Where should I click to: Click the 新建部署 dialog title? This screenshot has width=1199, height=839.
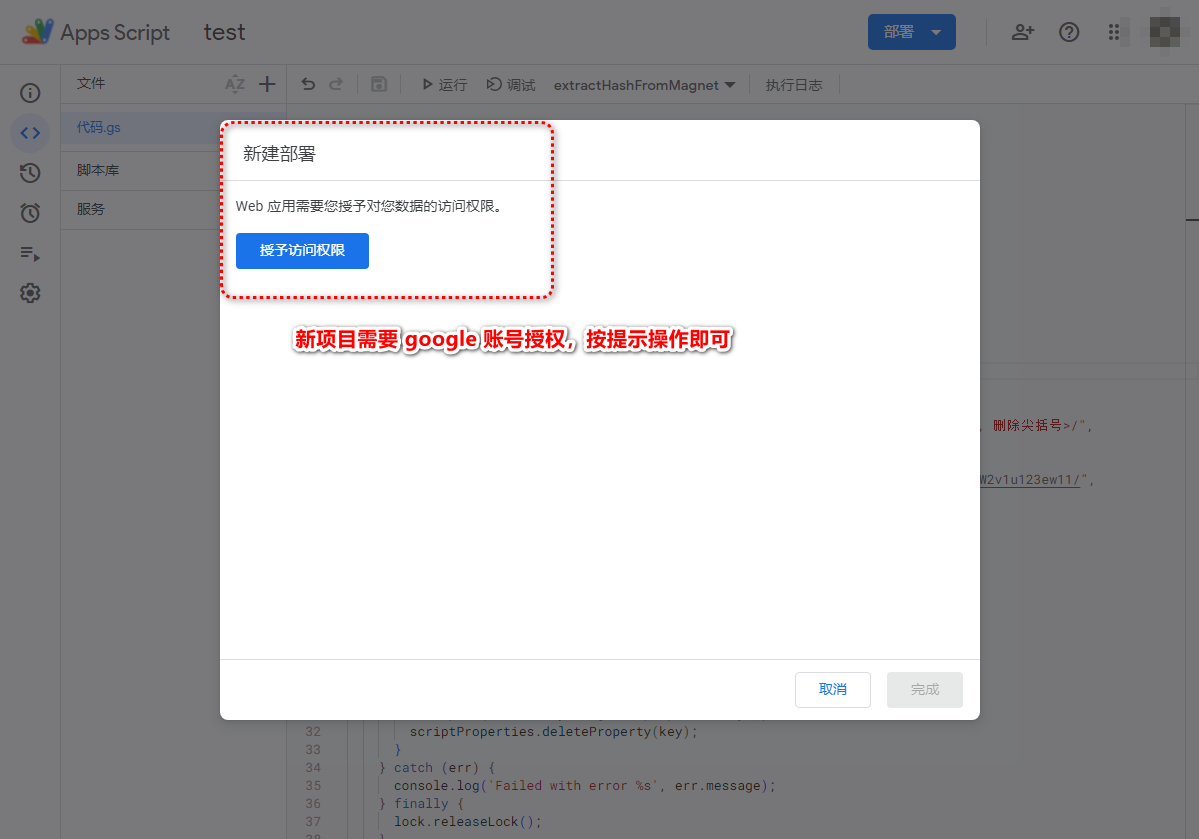tap(279, 154)
